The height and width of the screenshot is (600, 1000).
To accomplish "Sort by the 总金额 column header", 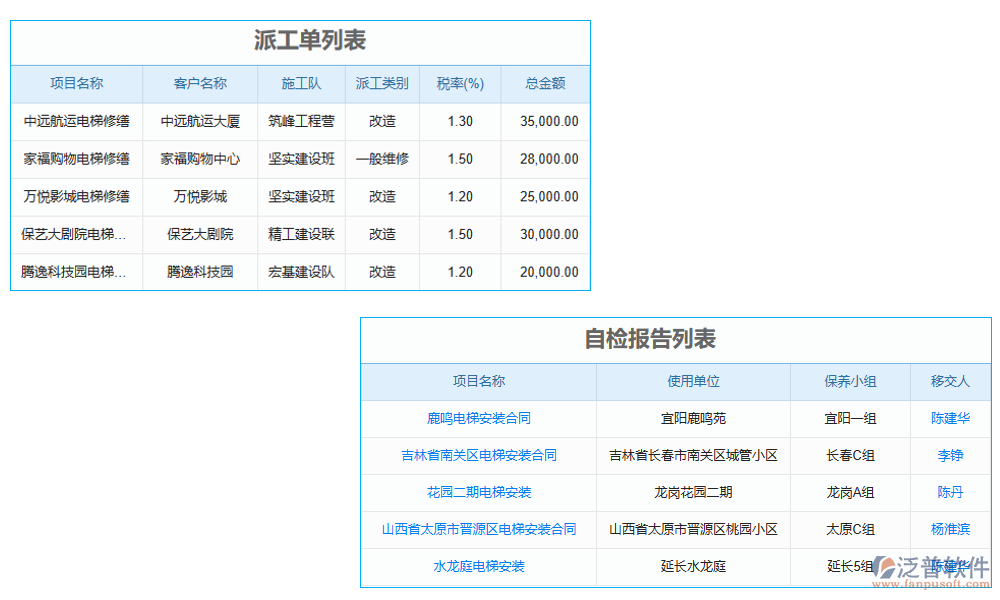I will coord(545,84).
